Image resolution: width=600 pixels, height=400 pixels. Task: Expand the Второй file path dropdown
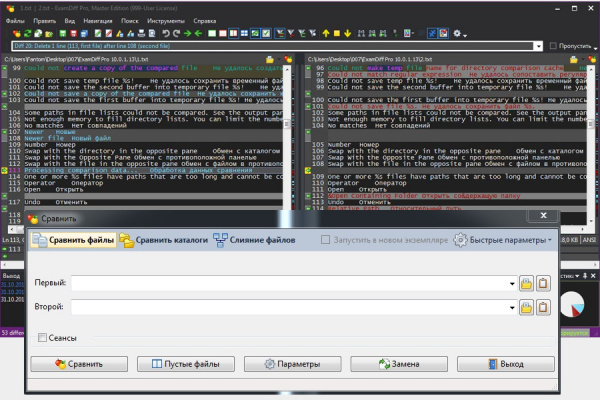click(x=511, y=309)
